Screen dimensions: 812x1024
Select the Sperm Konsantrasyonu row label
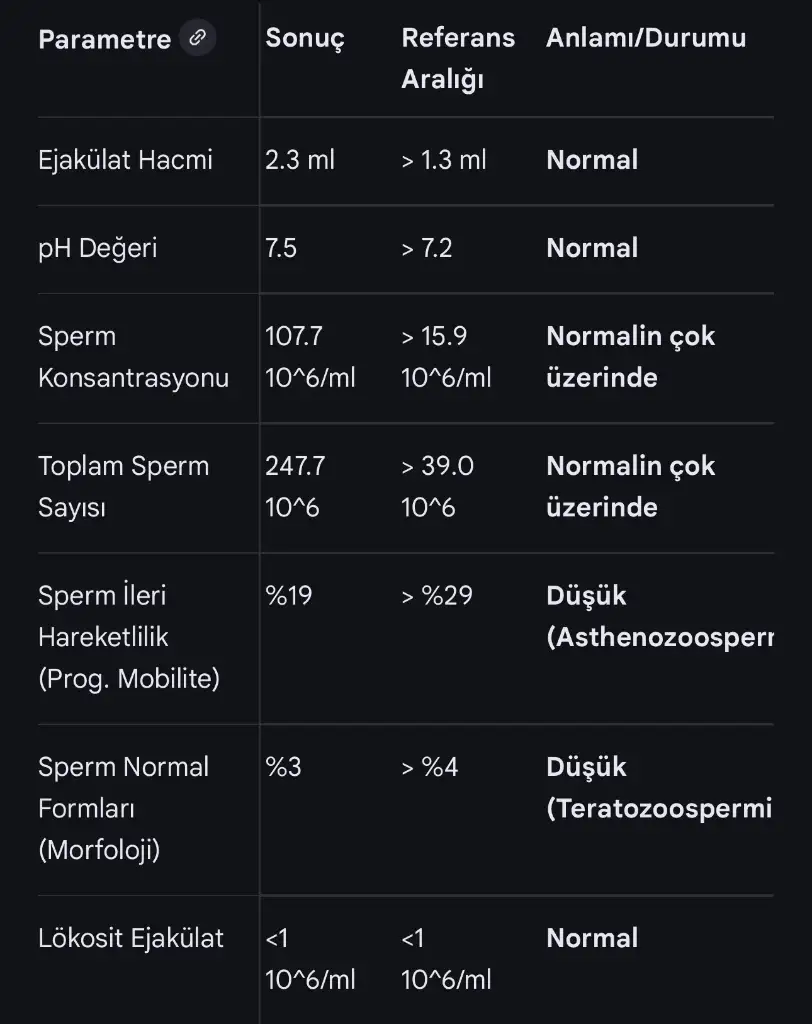[133, 357]
